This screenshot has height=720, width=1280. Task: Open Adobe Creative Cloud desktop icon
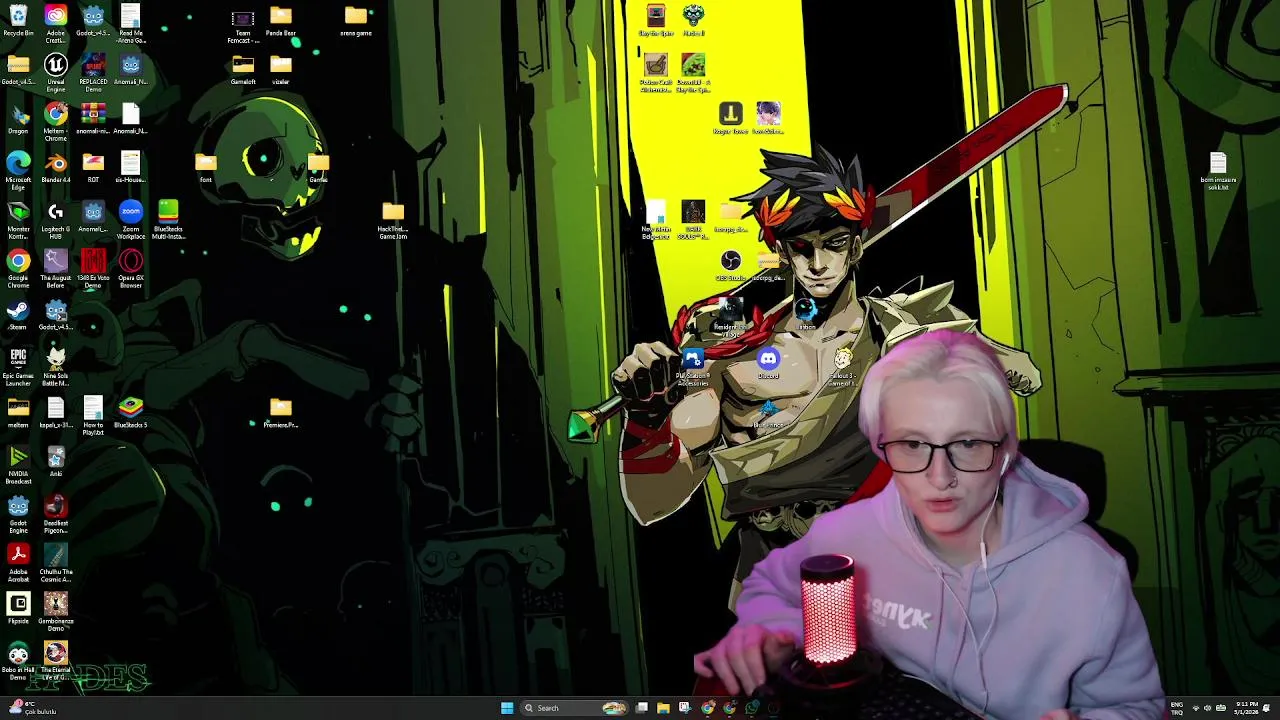click(56, 22)
